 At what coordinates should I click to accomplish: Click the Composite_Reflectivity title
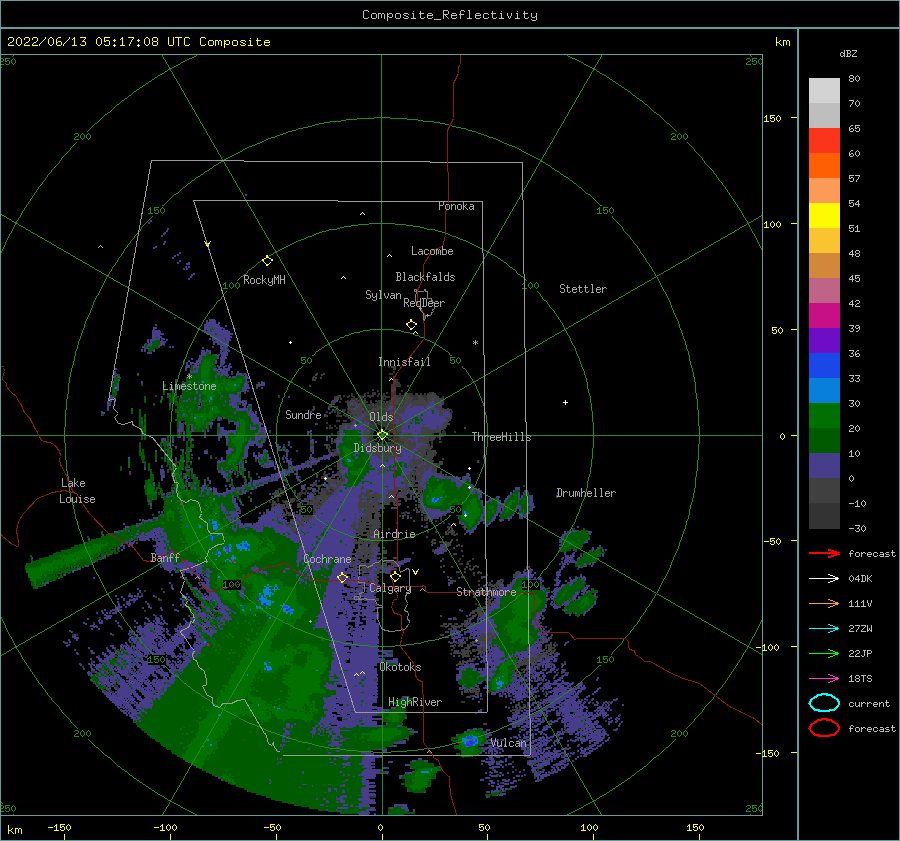(450, 15)
